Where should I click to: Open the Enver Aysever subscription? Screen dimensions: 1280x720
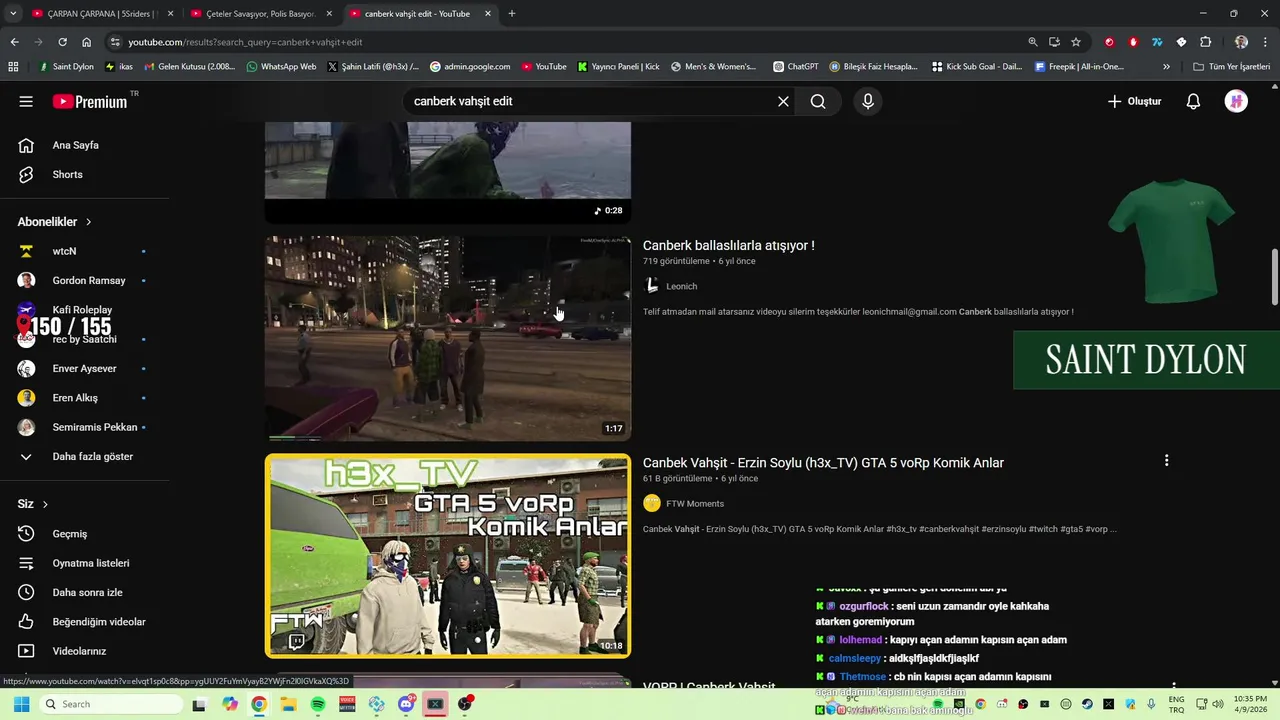pos(85,368)
